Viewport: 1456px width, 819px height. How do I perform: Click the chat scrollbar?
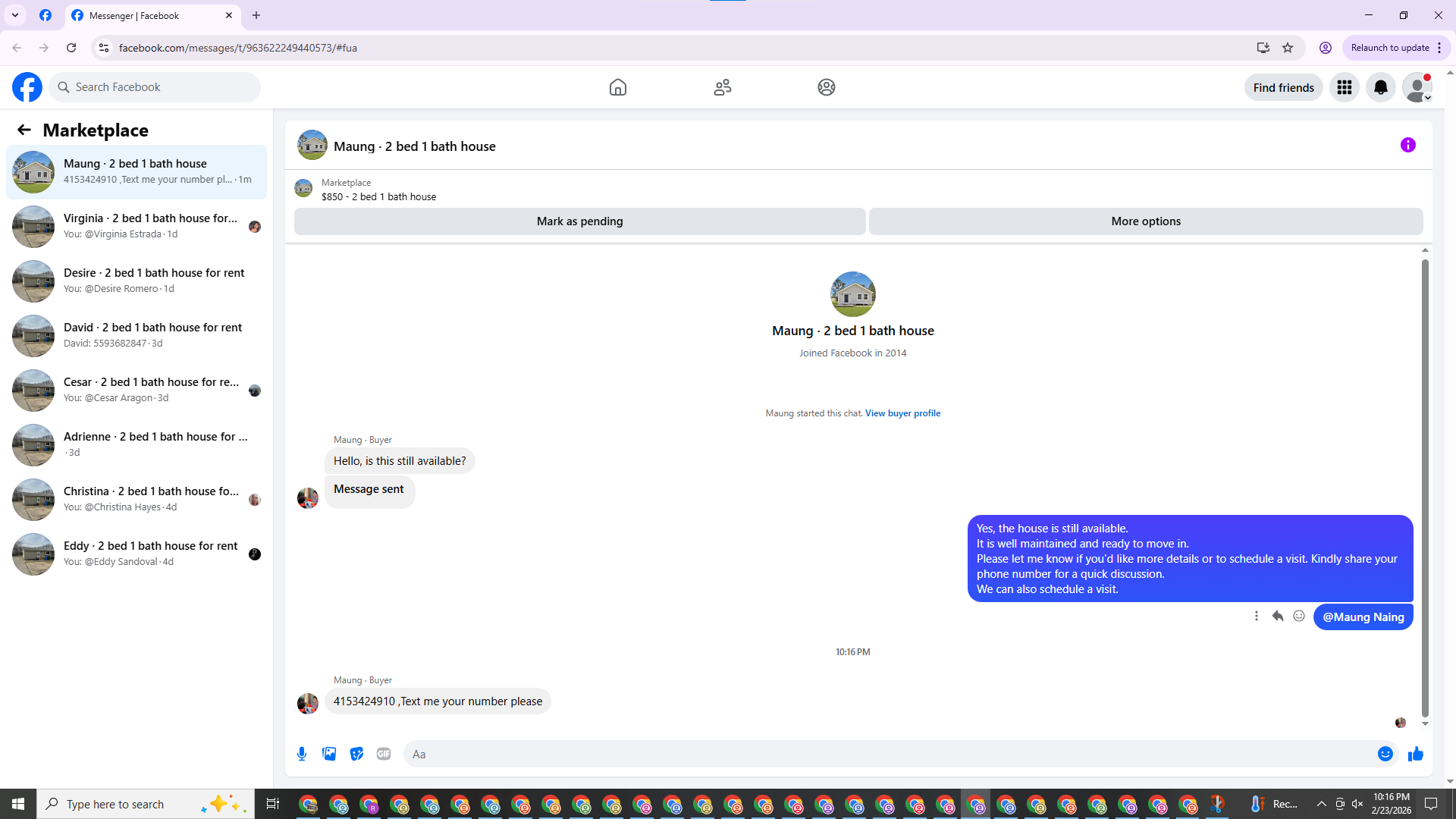1425,485
